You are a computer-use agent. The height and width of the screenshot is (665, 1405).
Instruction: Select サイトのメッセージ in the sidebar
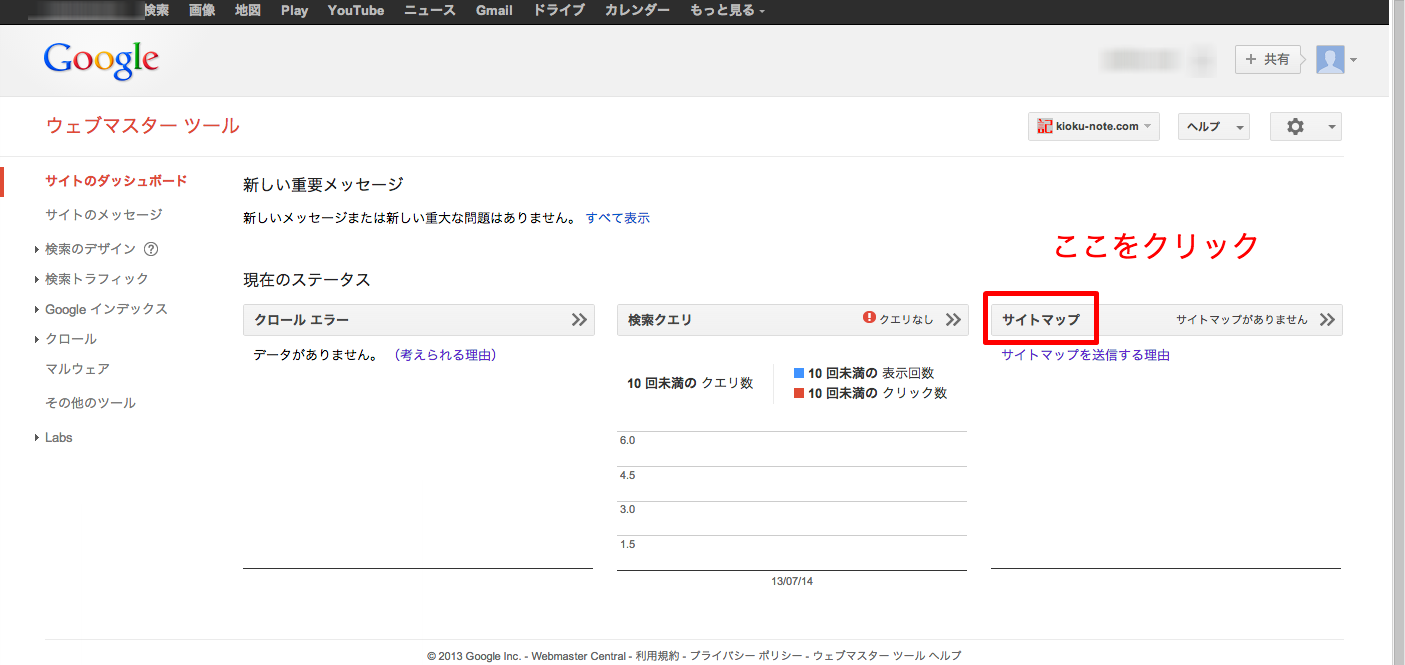point(103,215)
